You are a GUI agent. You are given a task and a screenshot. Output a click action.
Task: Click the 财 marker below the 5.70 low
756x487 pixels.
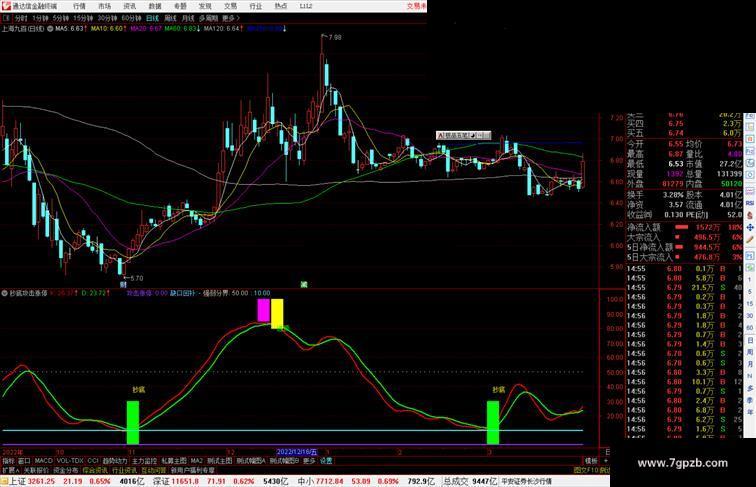coord(123,284)
